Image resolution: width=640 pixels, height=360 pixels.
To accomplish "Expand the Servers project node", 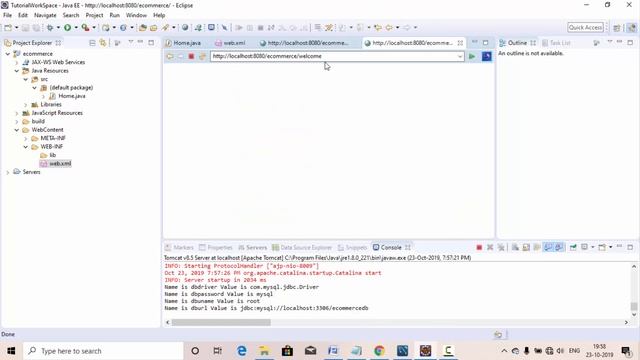I will tap(8, 172).
